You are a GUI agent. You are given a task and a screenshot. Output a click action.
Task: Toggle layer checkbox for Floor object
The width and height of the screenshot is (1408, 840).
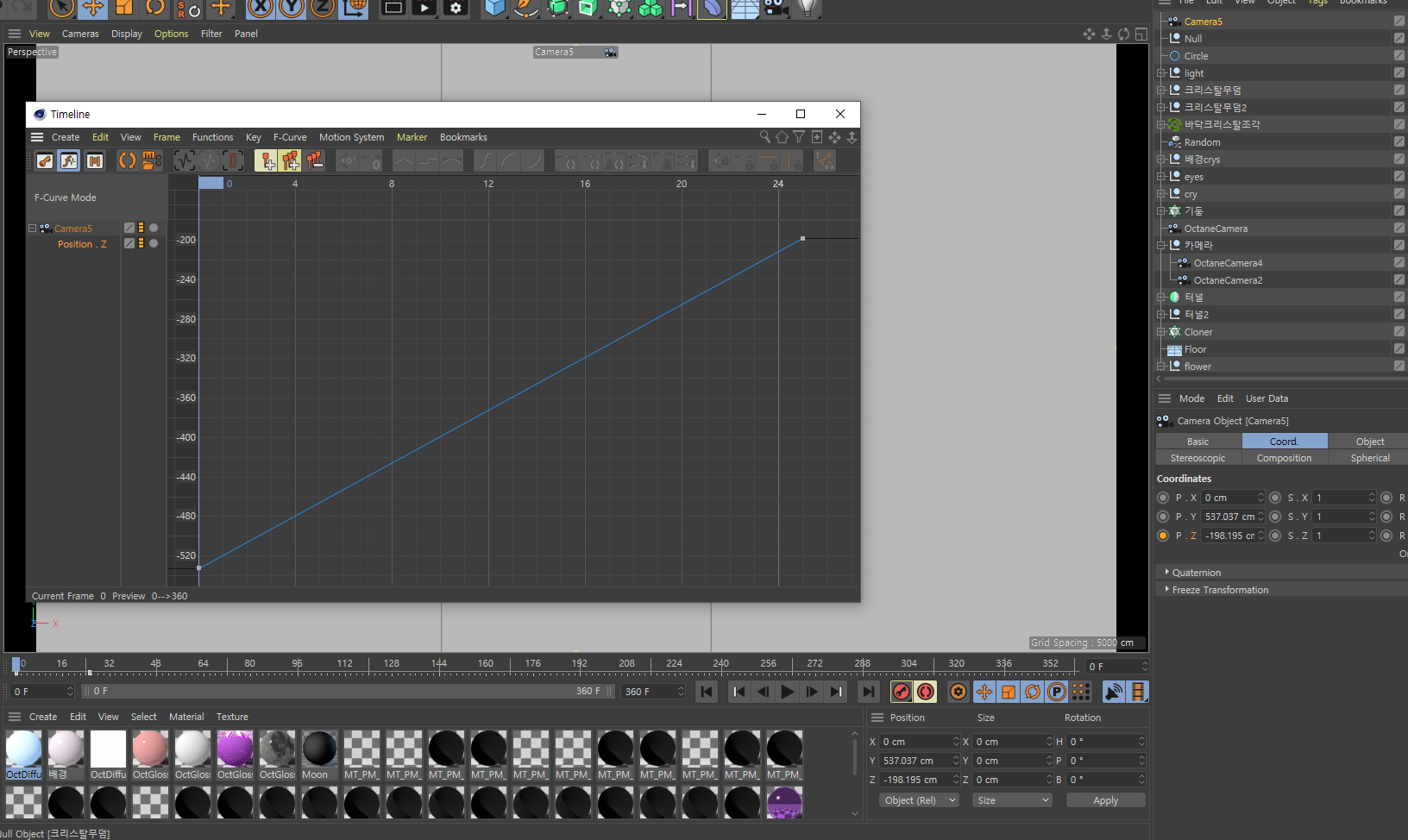1399,349
